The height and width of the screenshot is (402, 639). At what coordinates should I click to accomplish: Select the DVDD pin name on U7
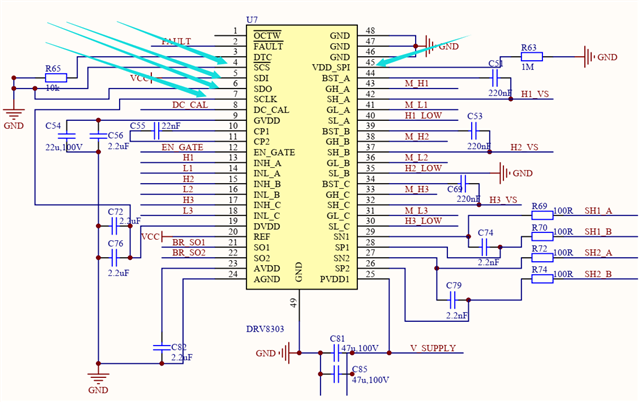267,226
